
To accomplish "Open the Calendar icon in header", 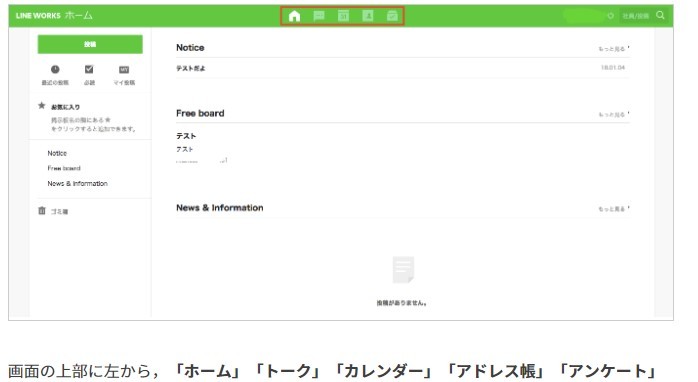I will (343, 16).
